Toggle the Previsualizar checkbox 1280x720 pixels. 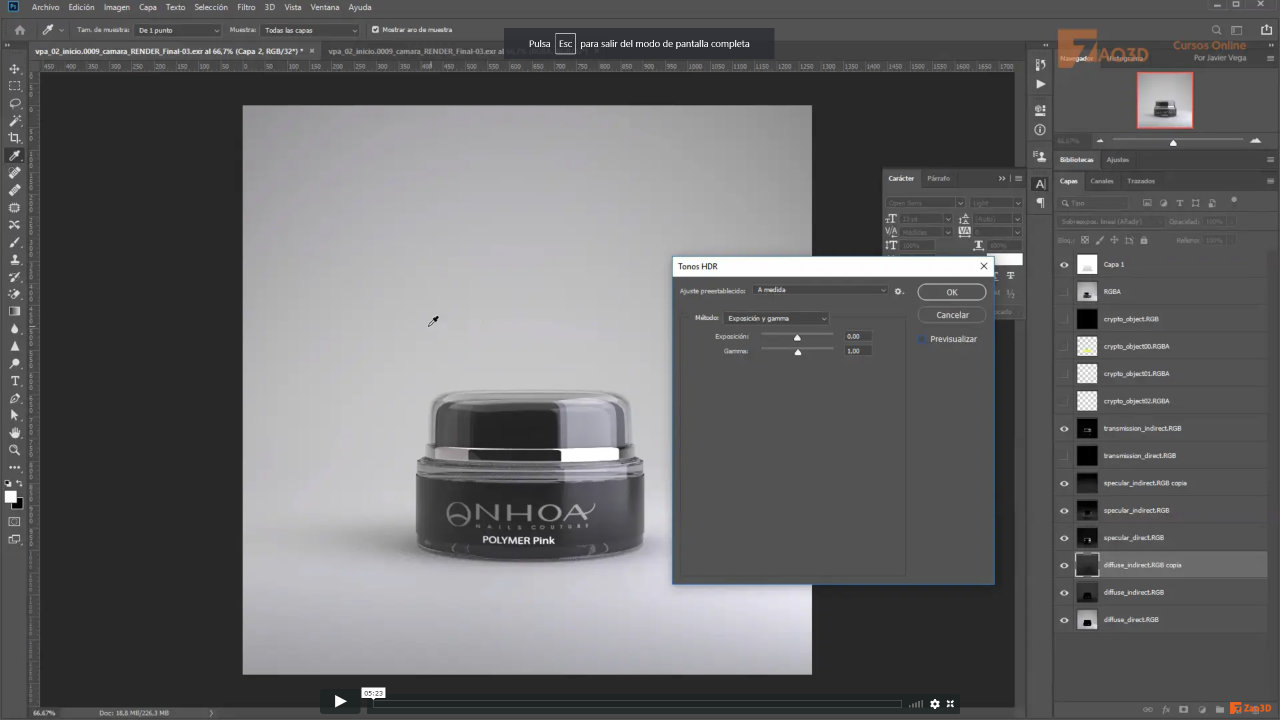[x=922, y=339]
